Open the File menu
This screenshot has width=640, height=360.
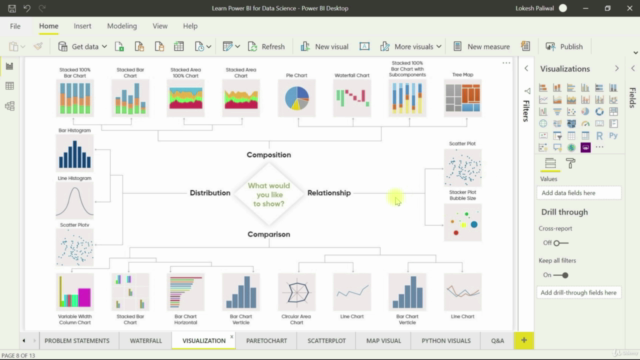tap(15, 26)
